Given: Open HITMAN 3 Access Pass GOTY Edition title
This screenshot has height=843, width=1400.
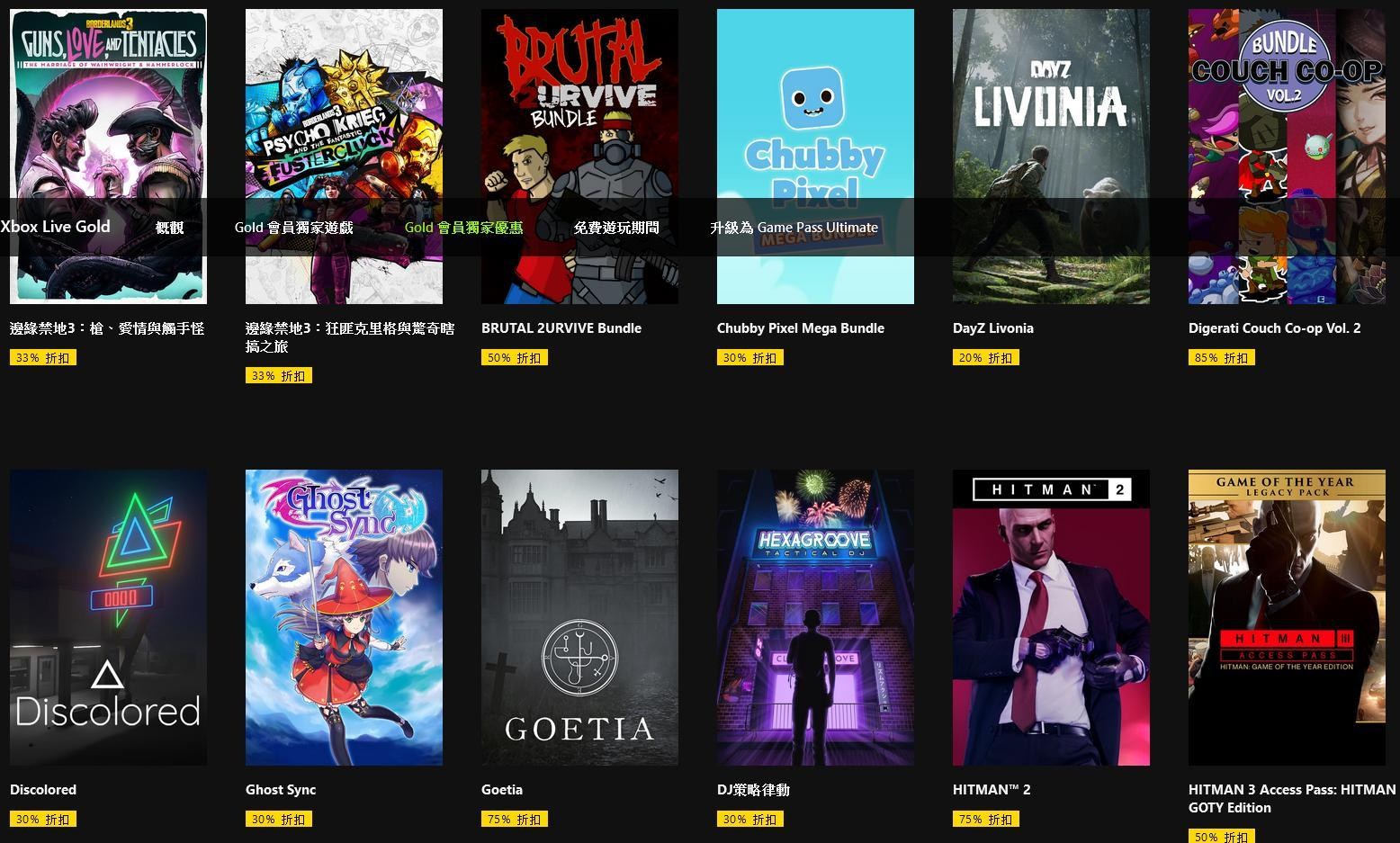Looking at the screenshot, I should (x=1292, y=799).
